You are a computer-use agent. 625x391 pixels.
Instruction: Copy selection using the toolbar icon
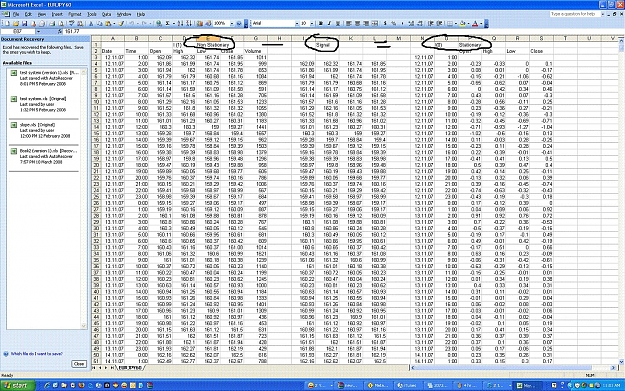(100, 24)
